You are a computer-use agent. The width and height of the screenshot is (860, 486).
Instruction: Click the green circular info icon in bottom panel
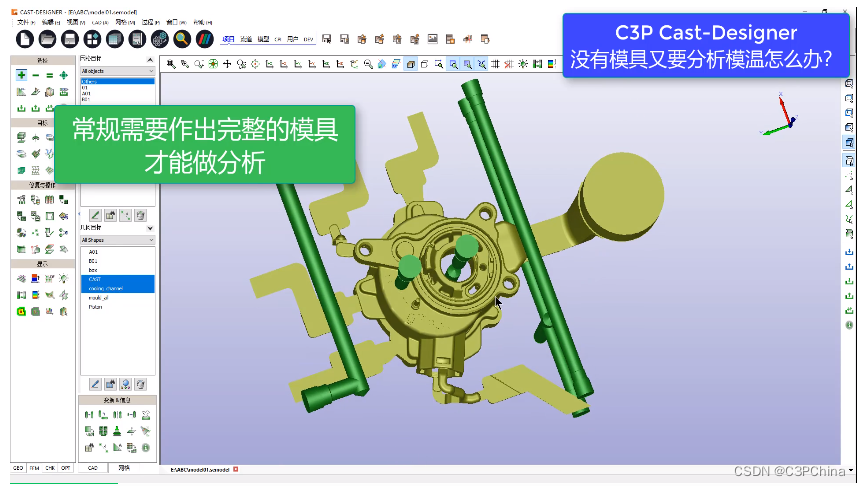pos(146,448)
